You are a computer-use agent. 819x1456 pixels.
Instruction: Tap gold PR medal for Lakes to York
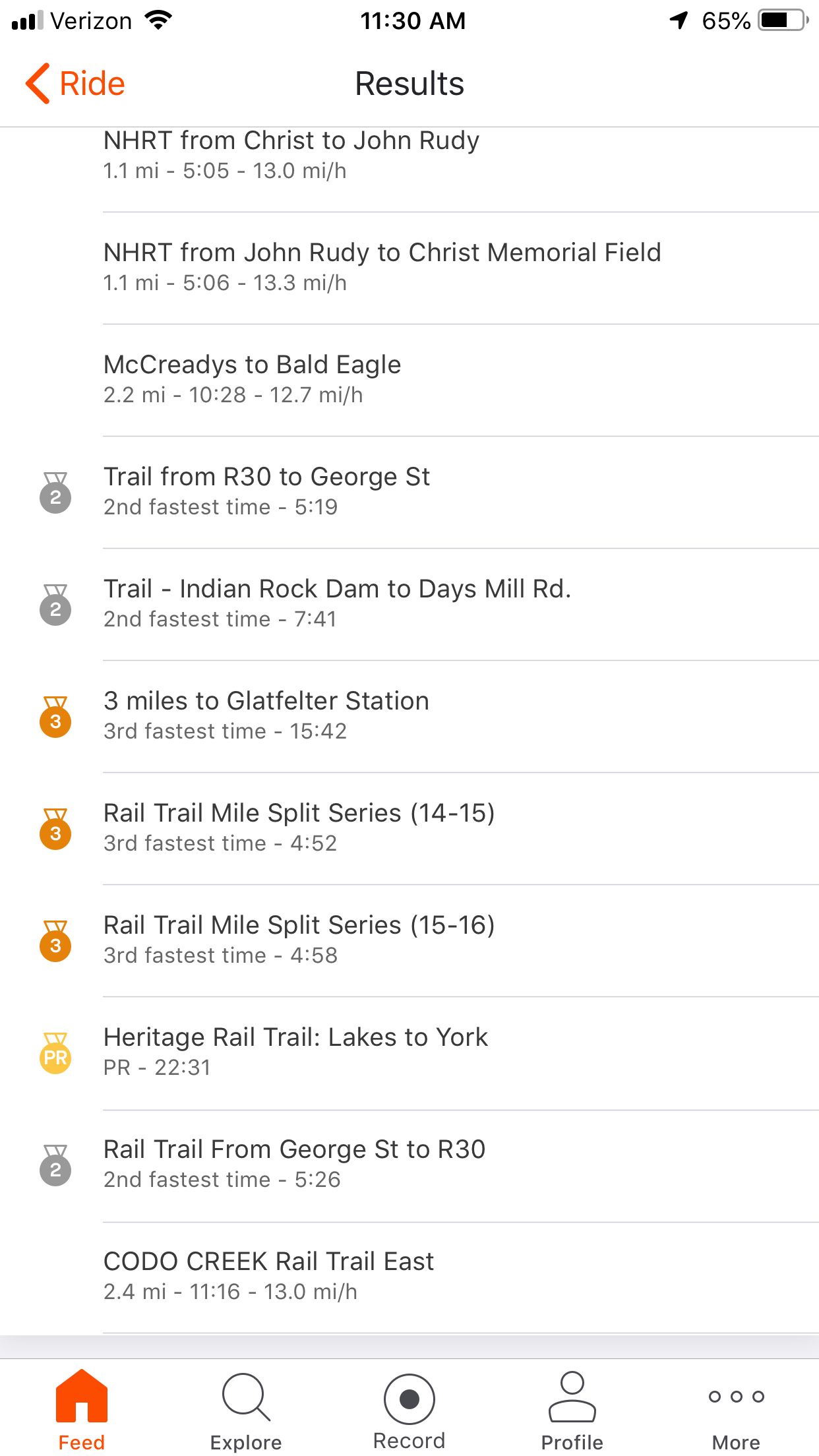[55, 1053]
